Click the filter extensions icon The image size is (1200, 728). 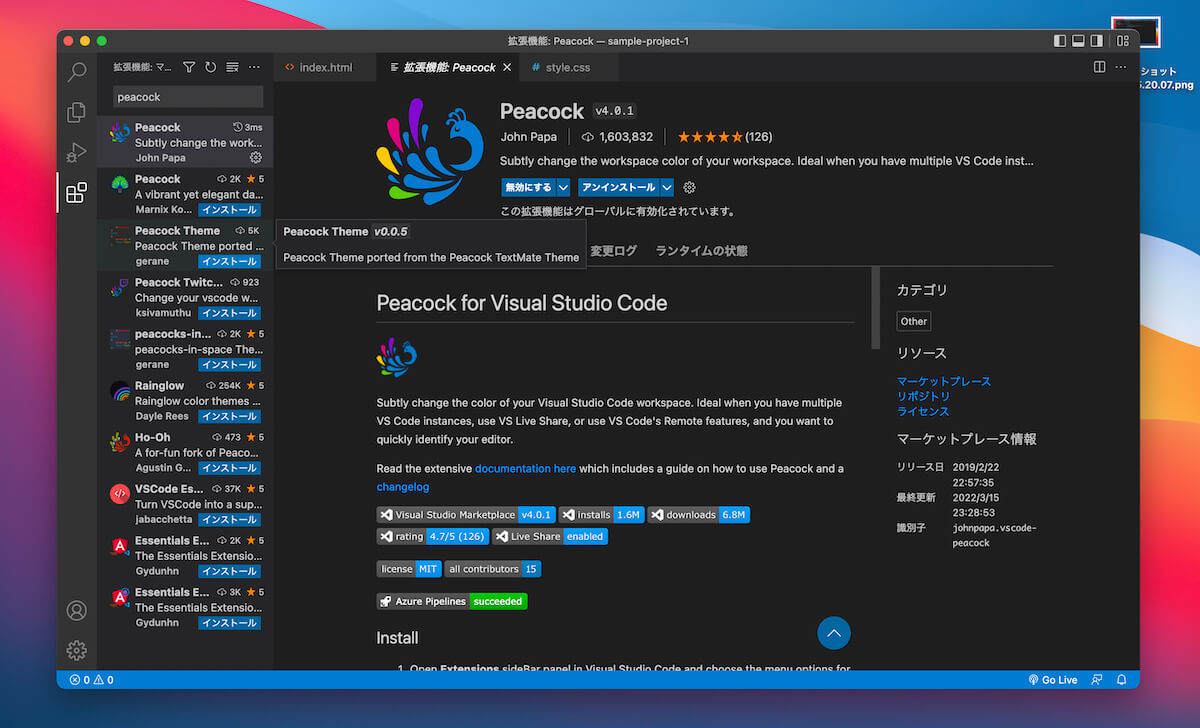[189, 67]
